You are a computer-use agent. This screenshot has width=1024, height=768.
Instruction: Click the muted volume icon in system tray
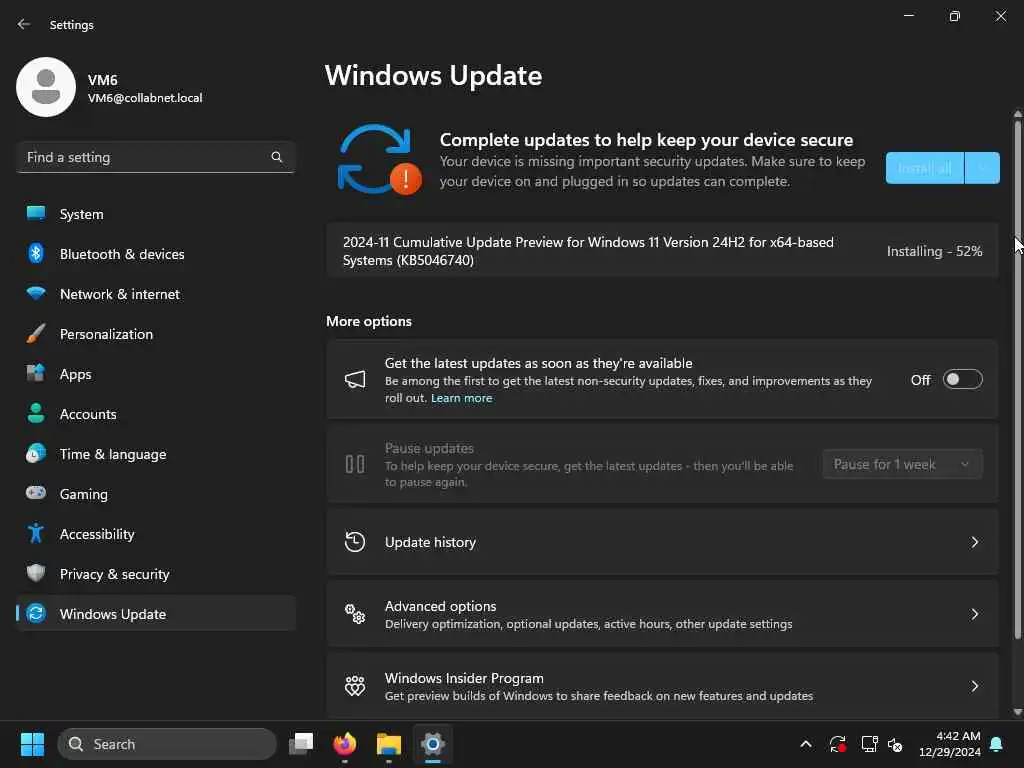point(895,744)
